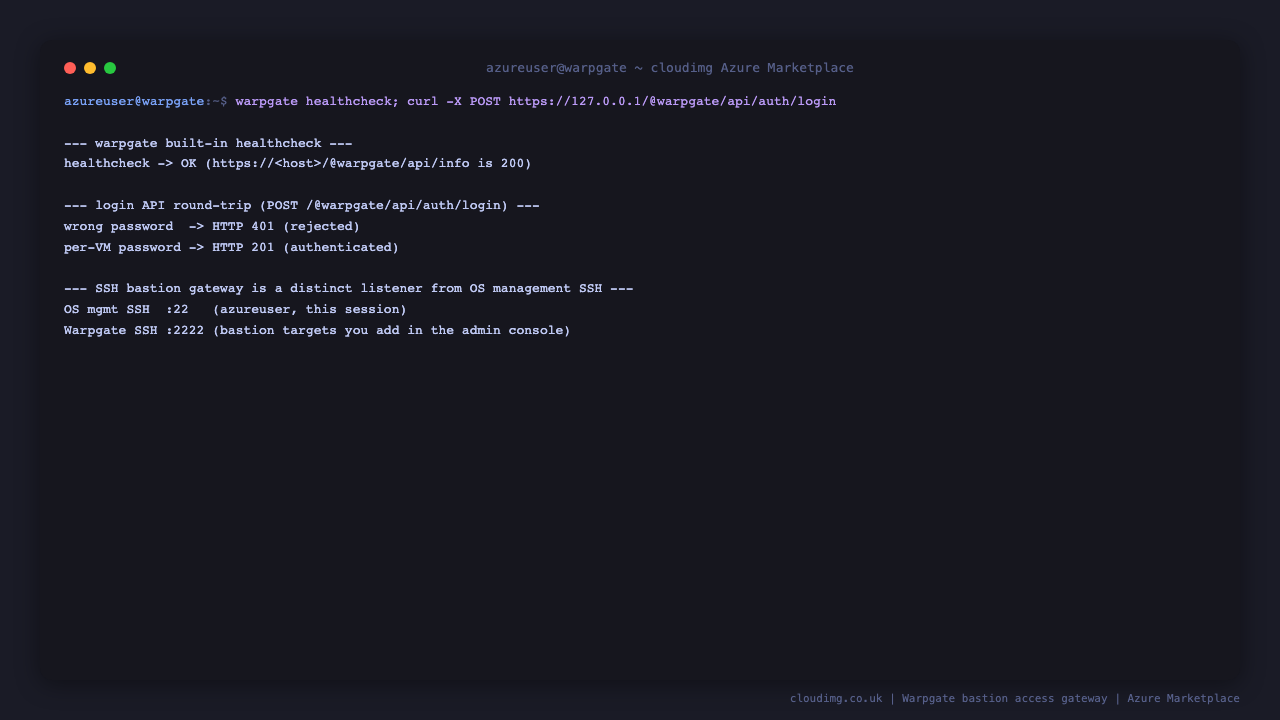Click the red close window button

(70, 68)
